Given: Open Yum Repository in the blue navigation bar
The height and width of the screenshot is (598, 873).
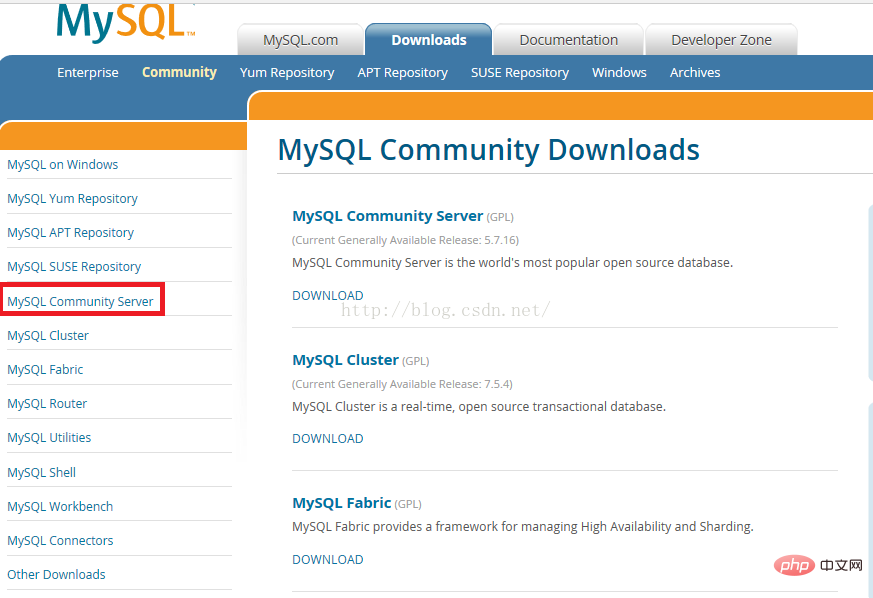Looking at the screenshot, I should click(287, 73).
